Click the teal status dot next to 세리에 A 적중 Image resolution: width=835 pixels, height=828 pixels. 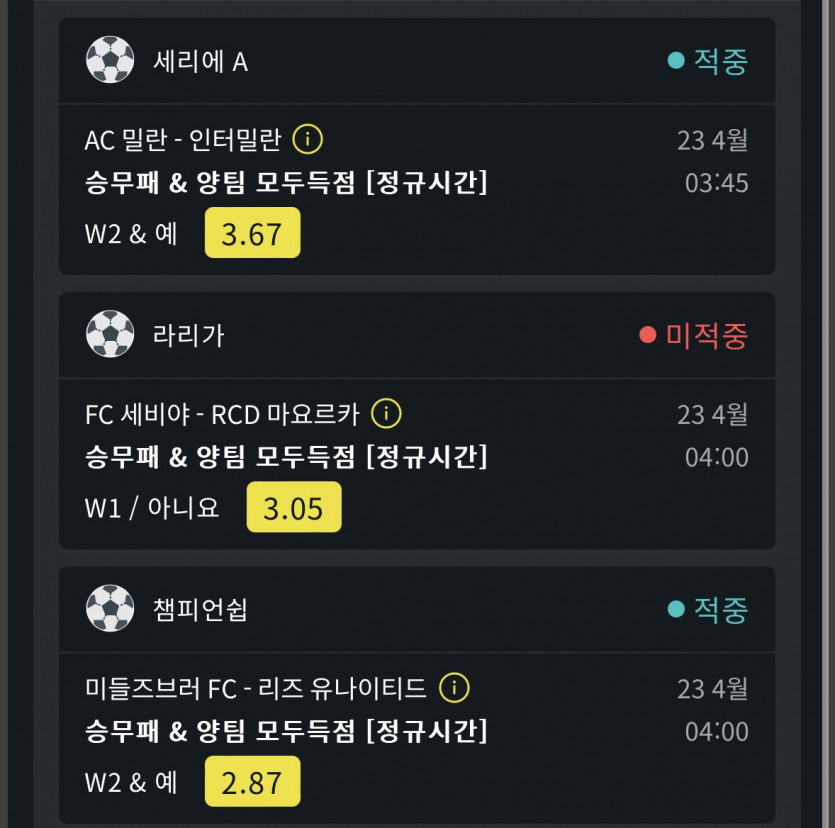[676, 61]
